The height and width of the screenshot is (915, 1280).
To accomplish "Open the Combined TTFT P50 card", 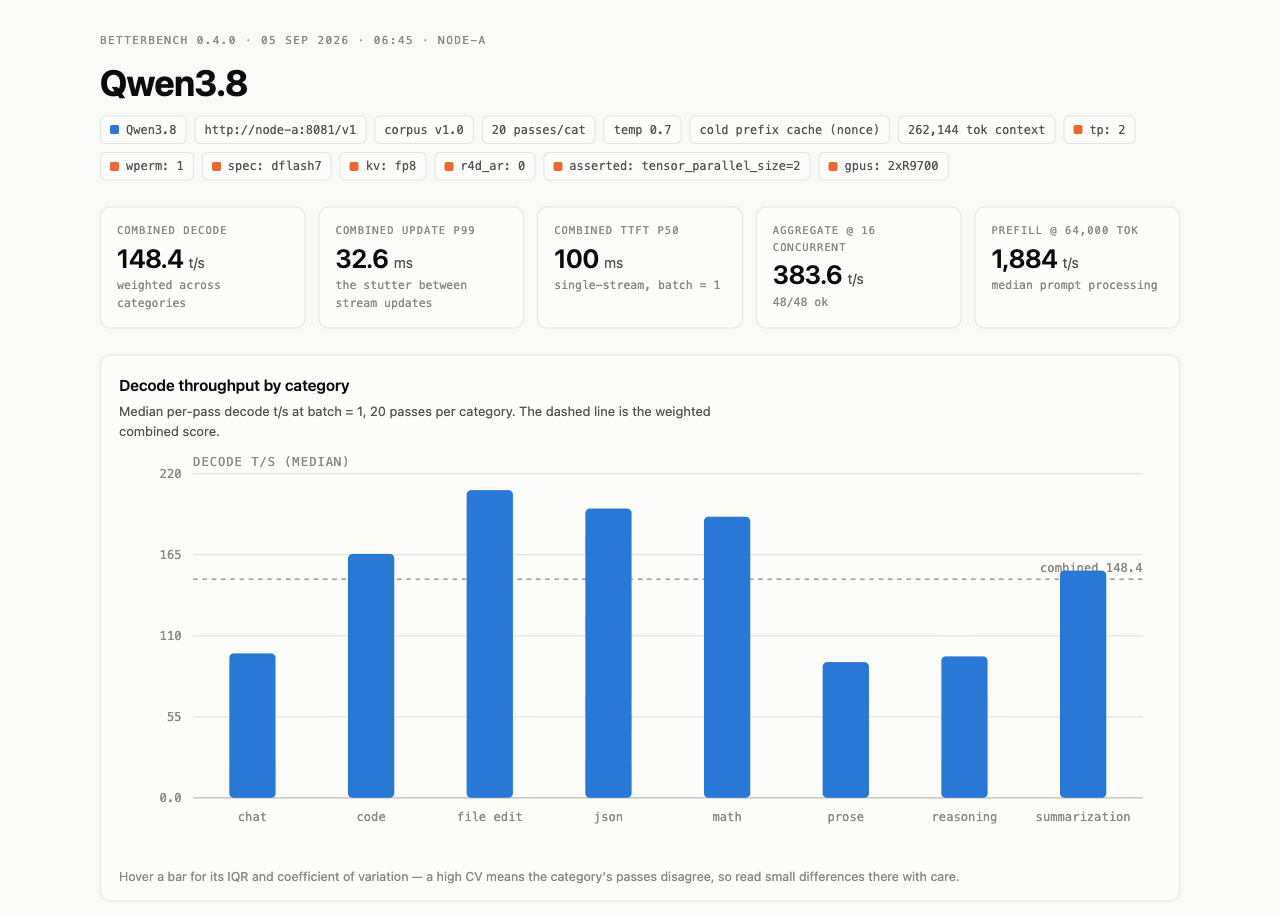I will pyautogui.click(x=640, y=267).
